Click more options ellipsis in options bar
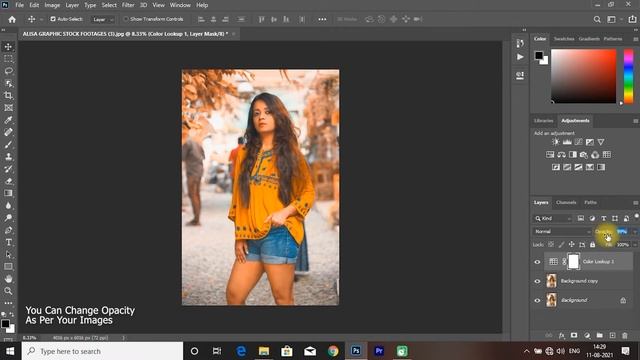 [x=322, y=19]
